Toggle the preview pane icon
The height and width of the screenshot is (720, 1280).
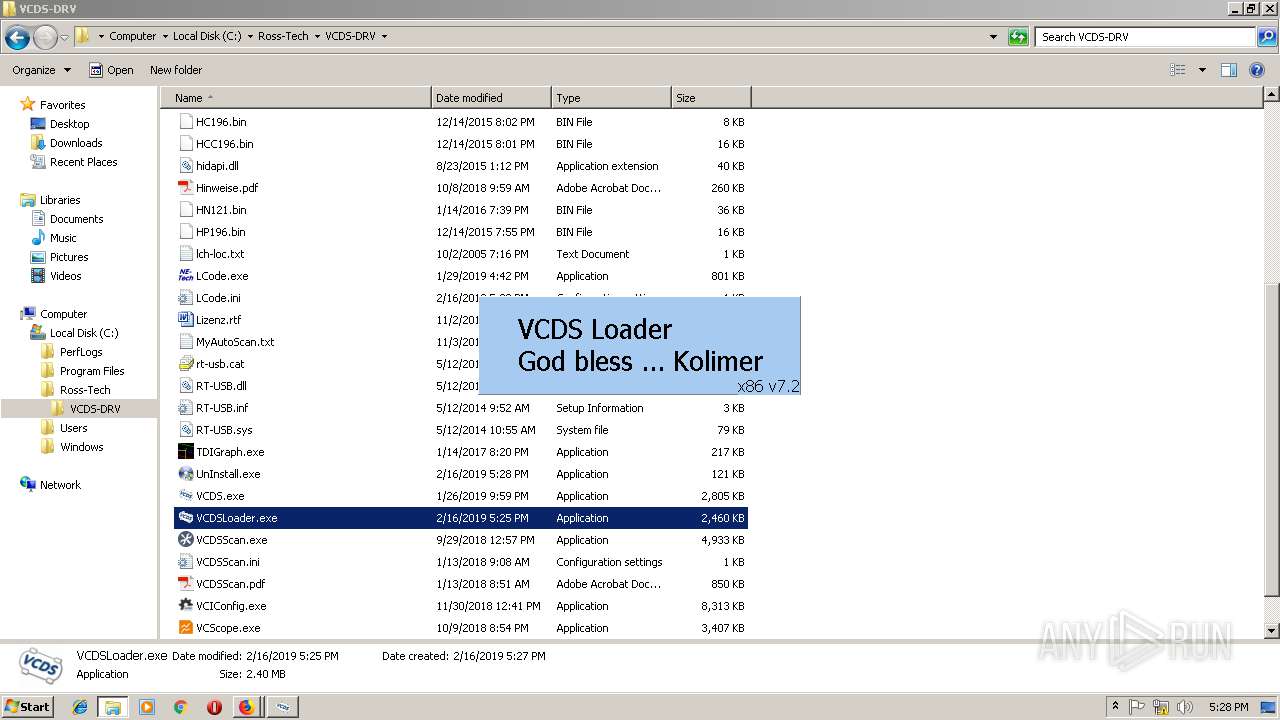[1229, 70]
